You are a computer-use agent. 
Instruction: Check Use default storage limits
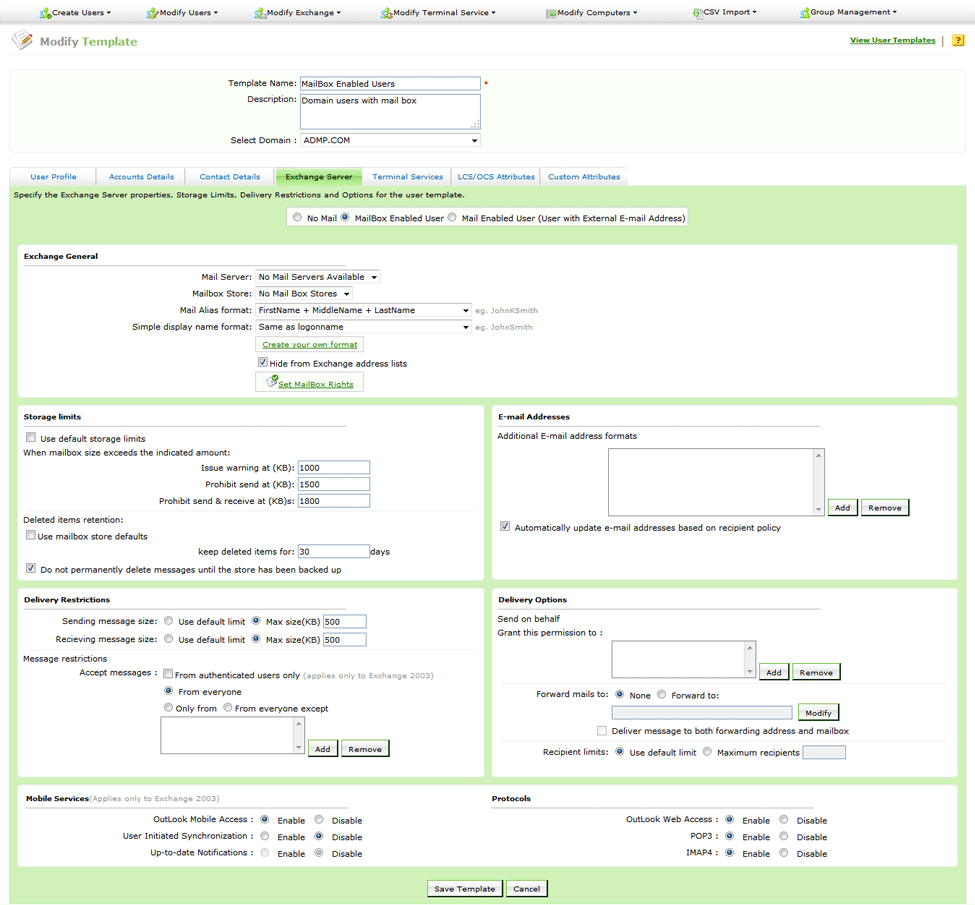[x=30, y=437]
